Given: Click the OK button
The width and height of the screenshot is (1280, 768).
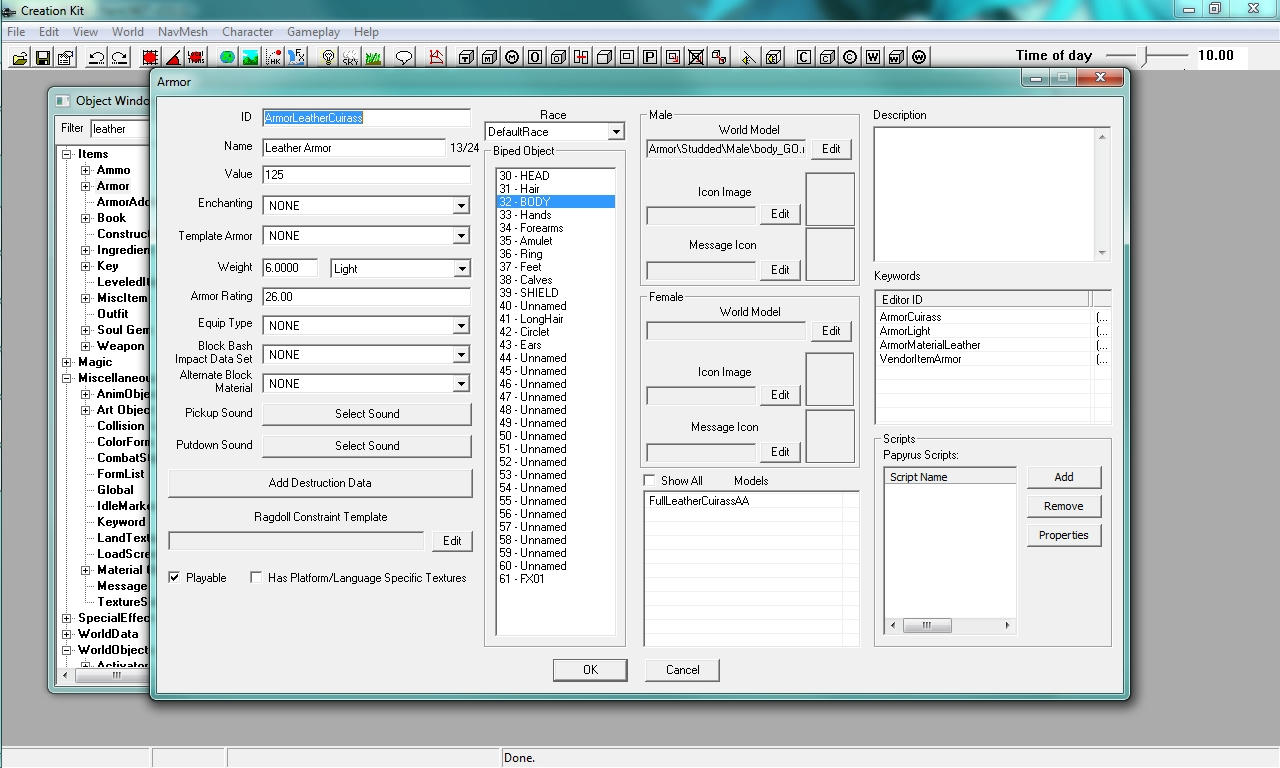Looking at the screenshot, I should (x=590, y=670).
